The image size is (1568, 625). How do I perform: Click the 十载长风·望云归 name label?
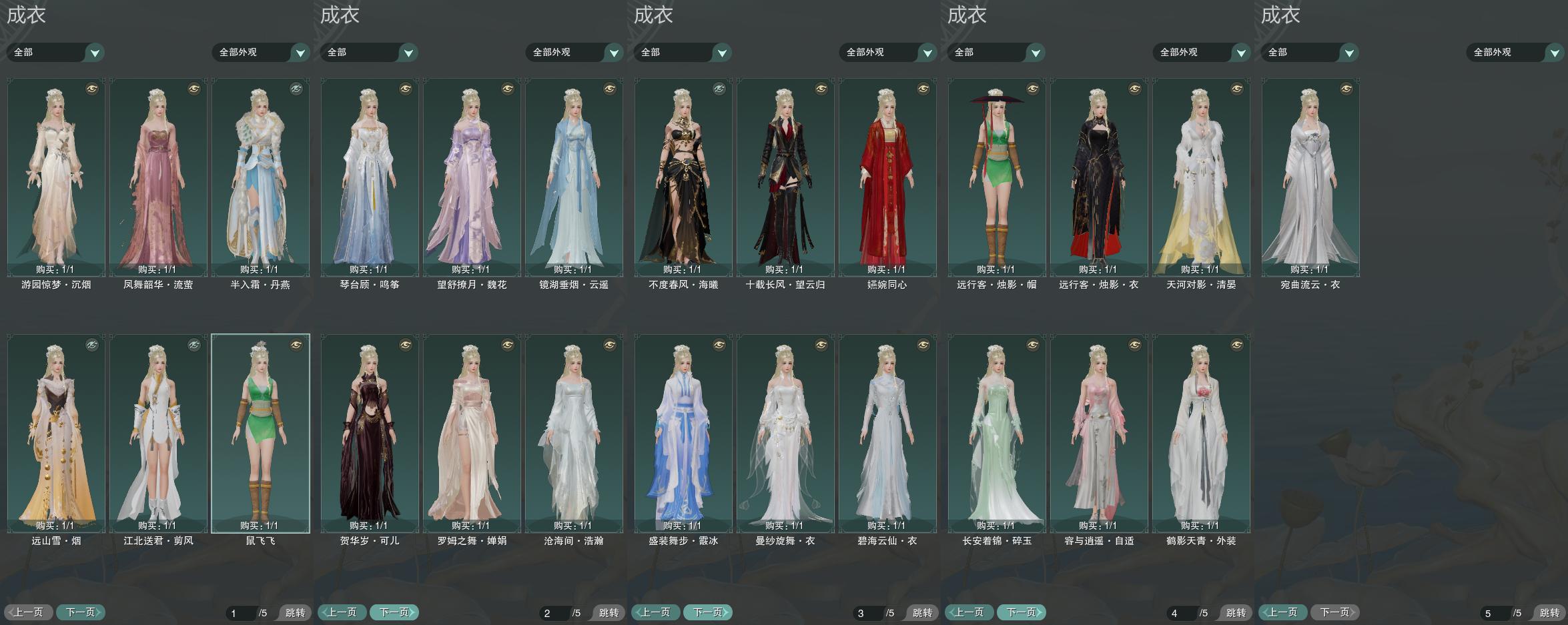tap(785, 285)
